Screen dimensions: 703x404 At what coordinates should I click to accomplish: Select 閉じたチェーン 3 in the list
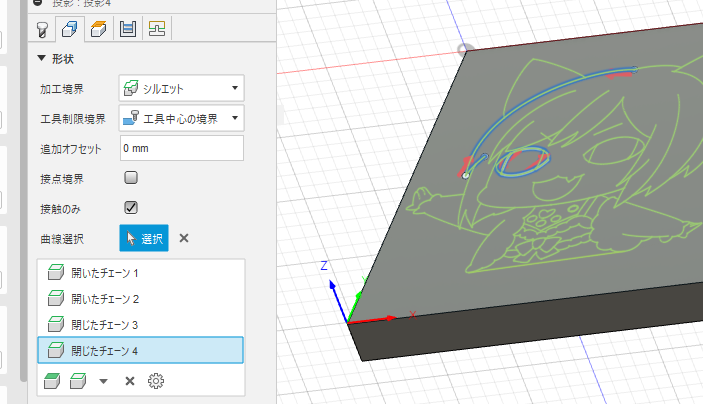141,325
